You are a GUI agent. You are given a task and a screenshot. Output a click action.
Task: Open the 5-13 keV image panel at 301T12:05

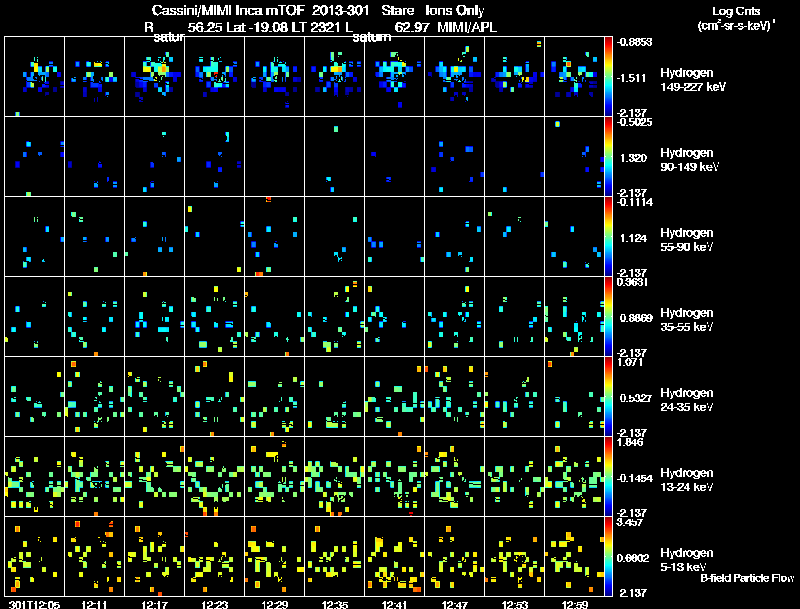pos(35,556)
